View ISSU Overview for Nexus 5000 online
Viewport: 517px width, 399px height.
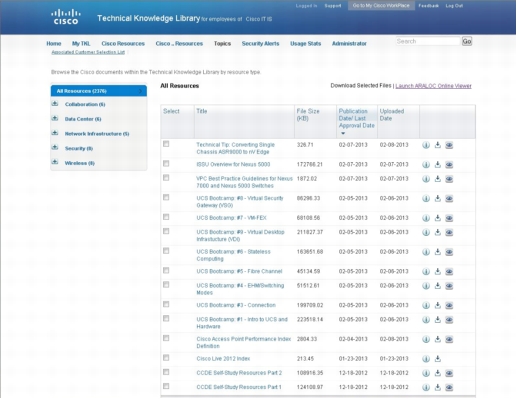[x=449, y=165]
